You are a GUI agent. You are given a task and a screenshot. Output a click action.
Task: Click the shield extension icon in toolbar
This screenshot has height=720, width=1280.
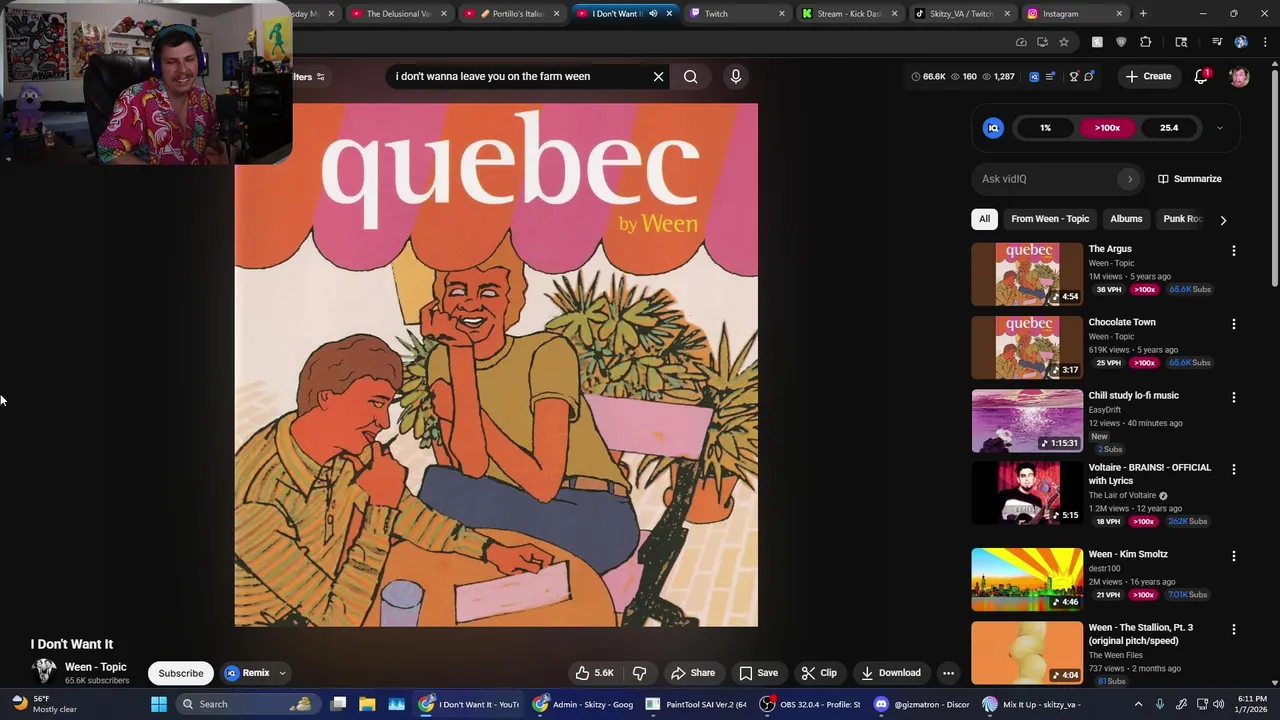point(1121,42)
